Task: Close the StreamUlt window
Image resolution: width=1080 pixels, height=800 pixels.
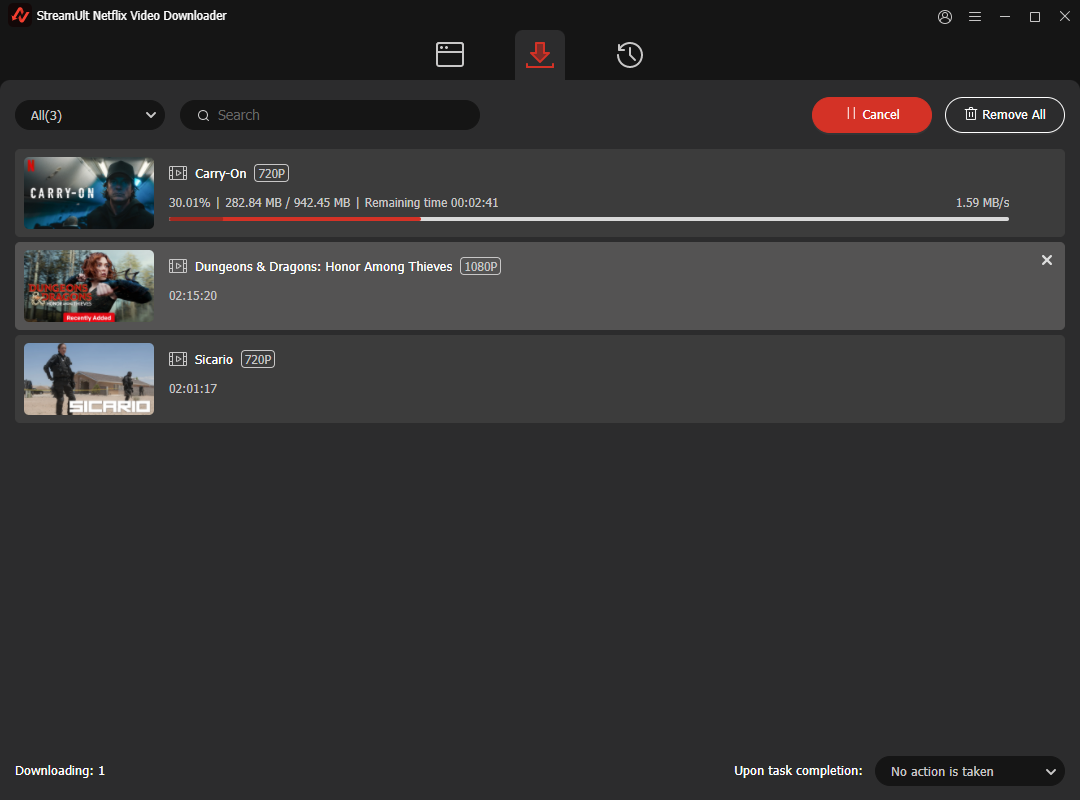Action: pyautogui.click(x=1064, y=16)
